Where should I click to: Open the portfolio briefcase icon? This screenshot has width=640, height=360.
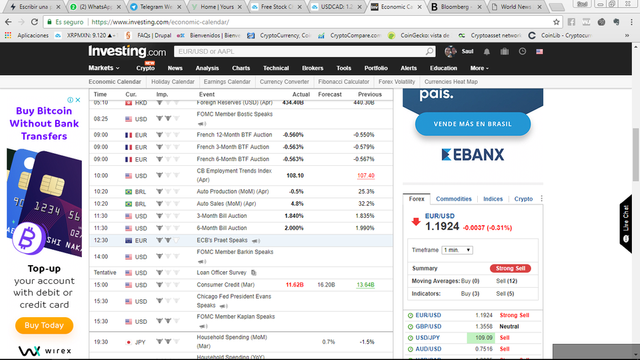pyautogui.click(x=504, y=51)
